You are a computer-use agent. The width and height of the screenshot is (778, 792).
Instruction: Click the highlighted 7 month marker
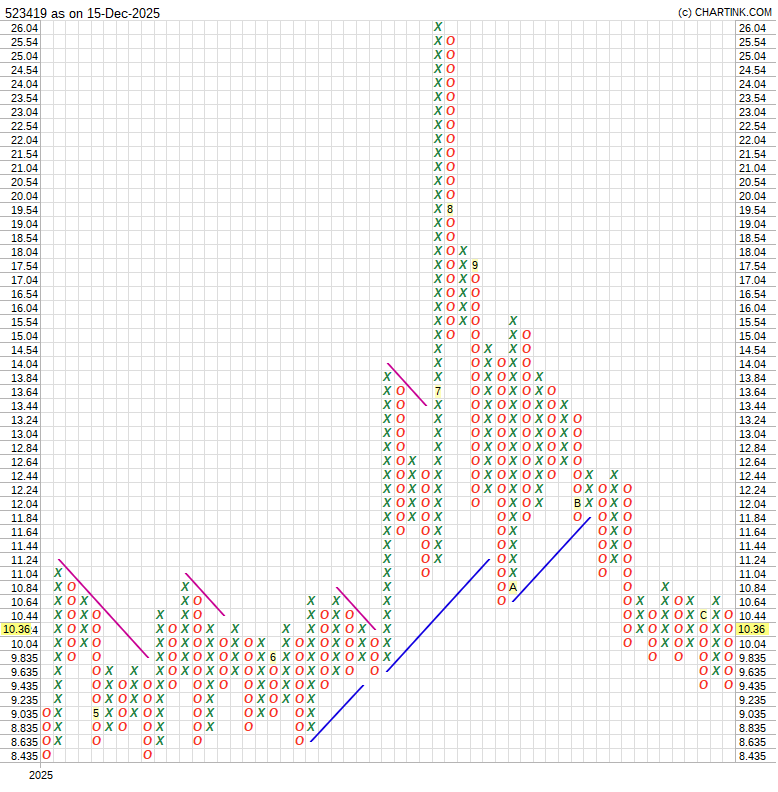438,391
